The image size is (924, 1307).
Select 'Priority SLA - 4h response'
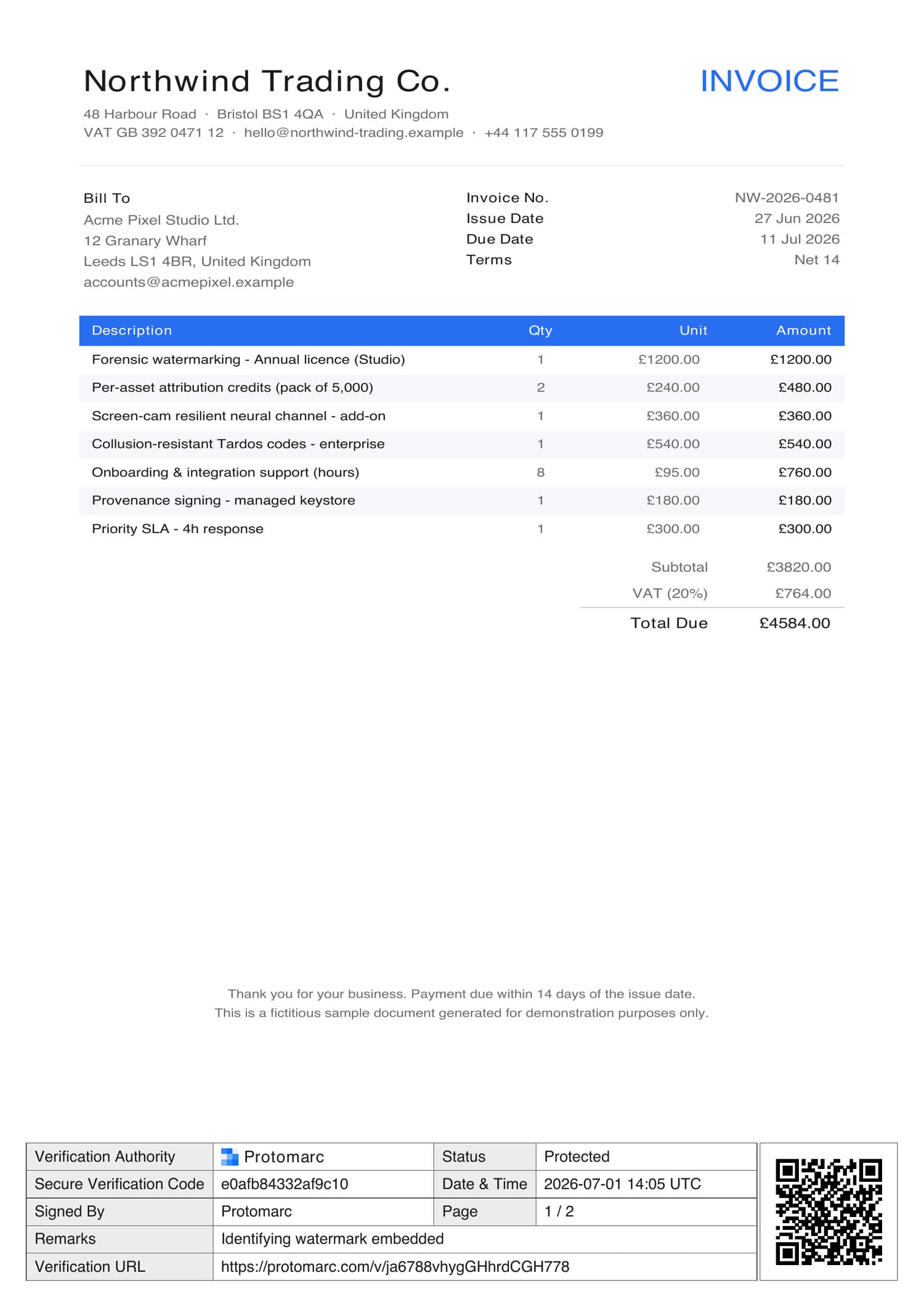(x=177, y=529)
